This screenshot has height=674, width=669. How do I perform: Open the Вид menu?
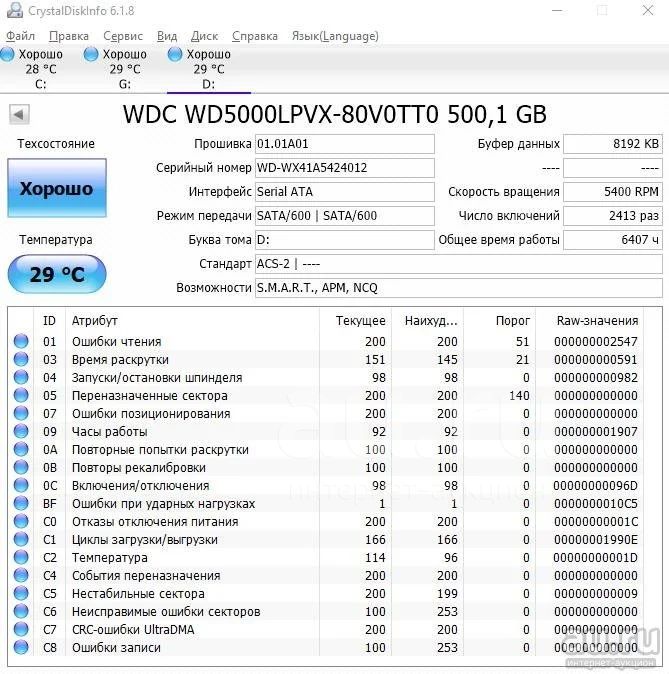pos(167,36)
